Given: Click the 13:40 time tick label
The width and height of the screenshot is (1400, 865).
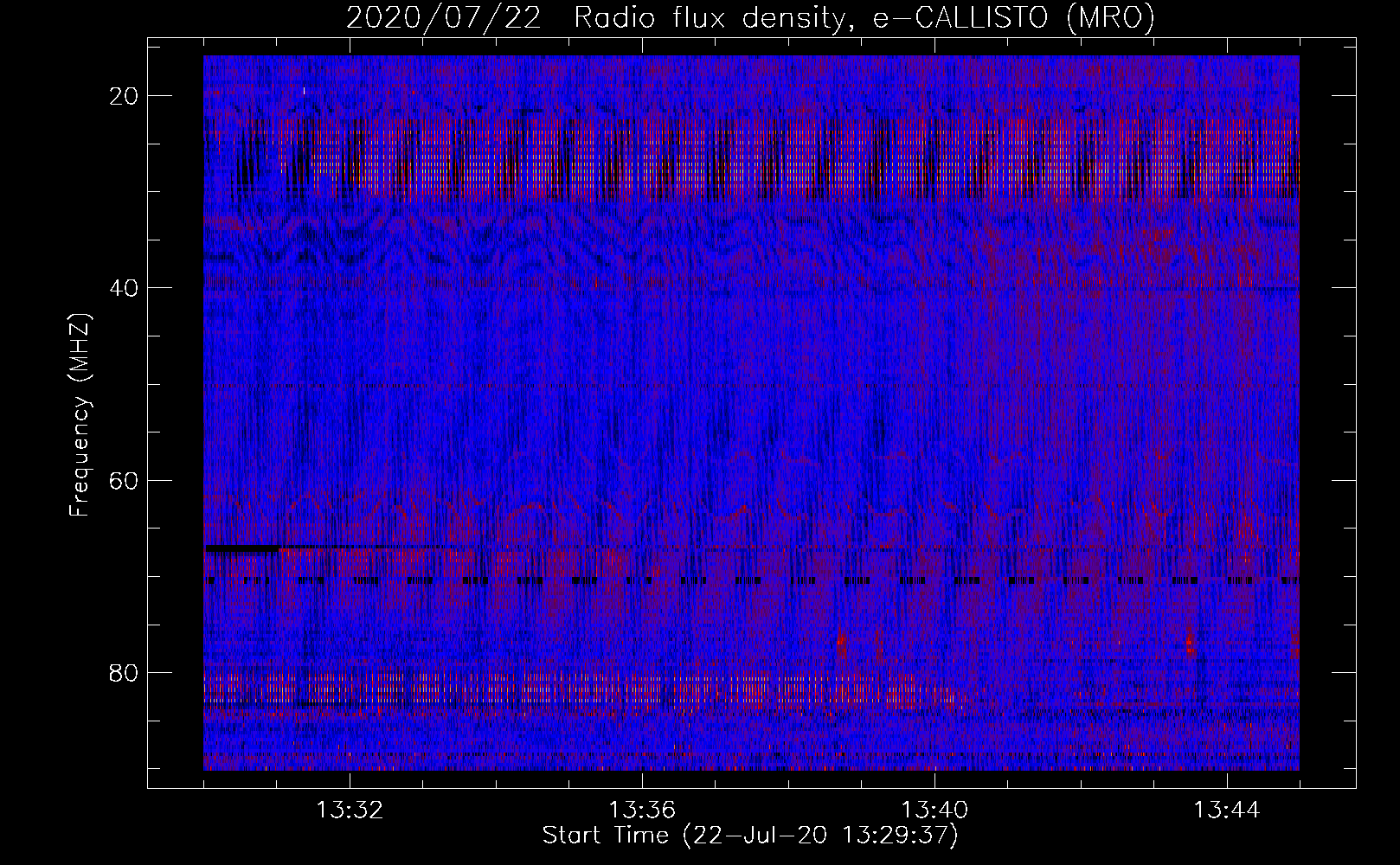Looking at the screenshot, I should point(934,811).
